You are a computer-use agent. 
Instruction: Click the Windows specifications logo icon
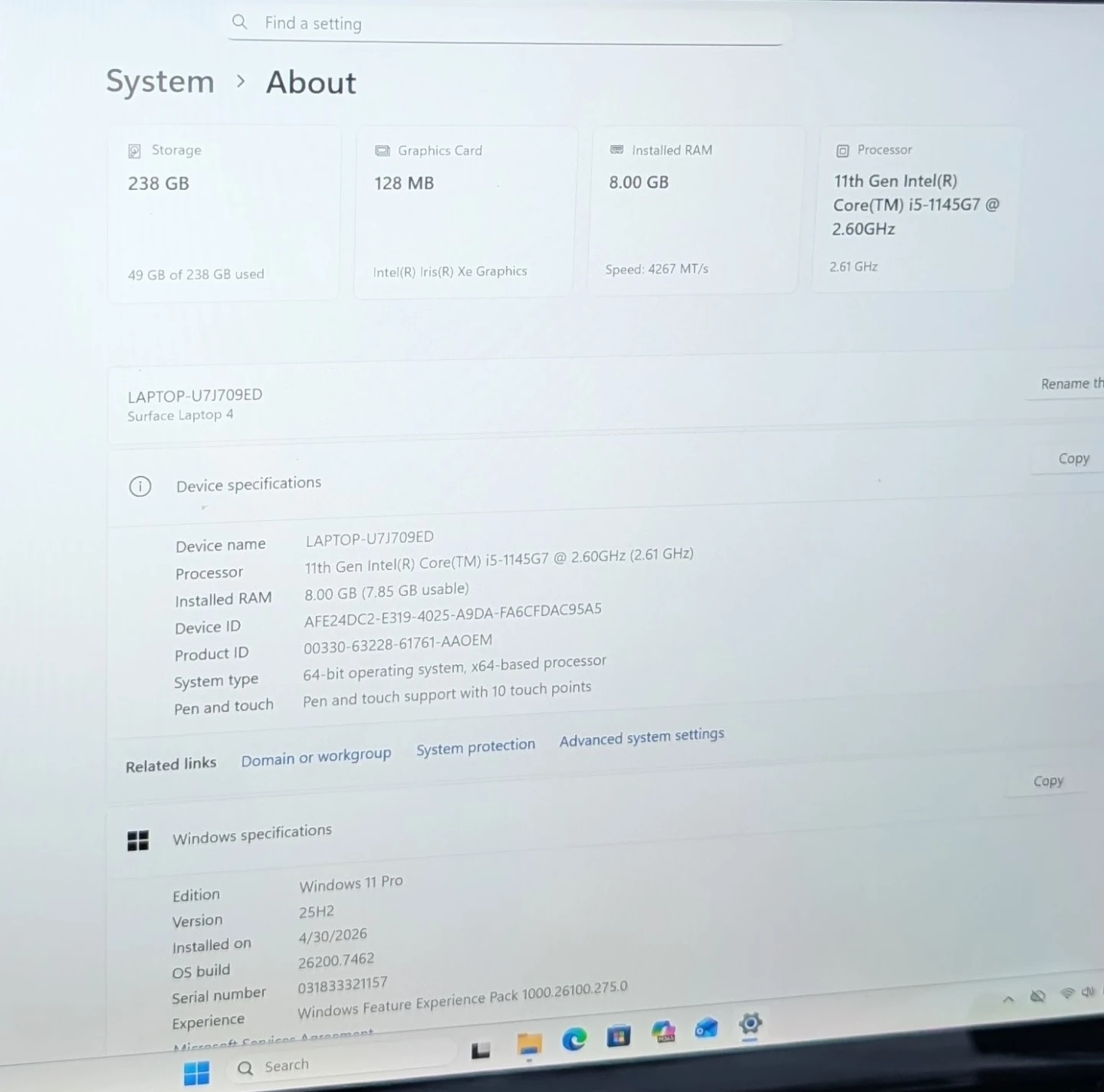[x=138, y=841]
